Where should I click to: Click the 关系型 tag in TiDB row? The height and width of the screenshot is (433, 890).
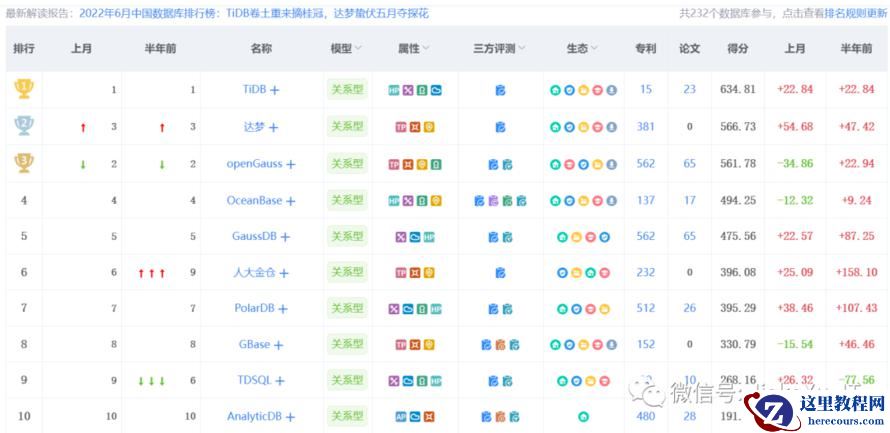coord(347,90)
